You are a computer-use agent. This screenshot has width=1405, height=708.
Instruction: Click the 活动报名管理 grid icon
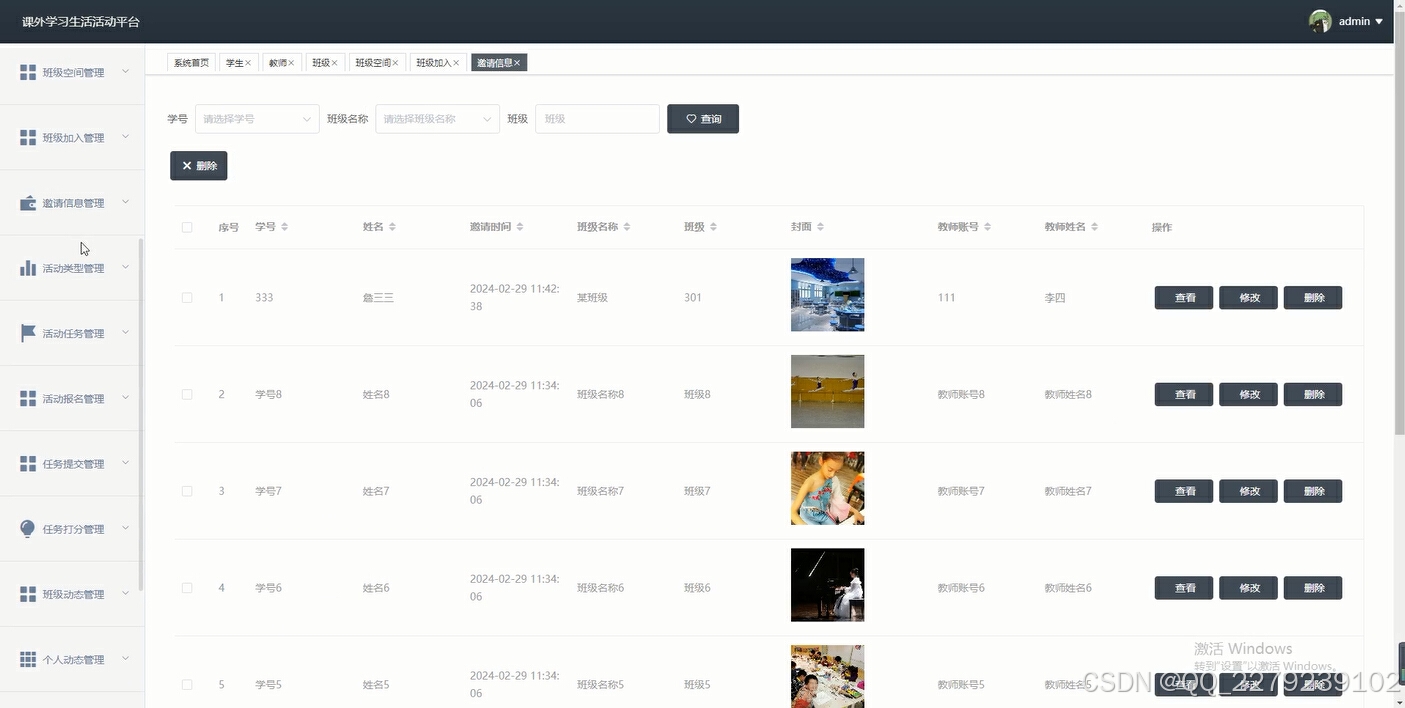(27, 397)
